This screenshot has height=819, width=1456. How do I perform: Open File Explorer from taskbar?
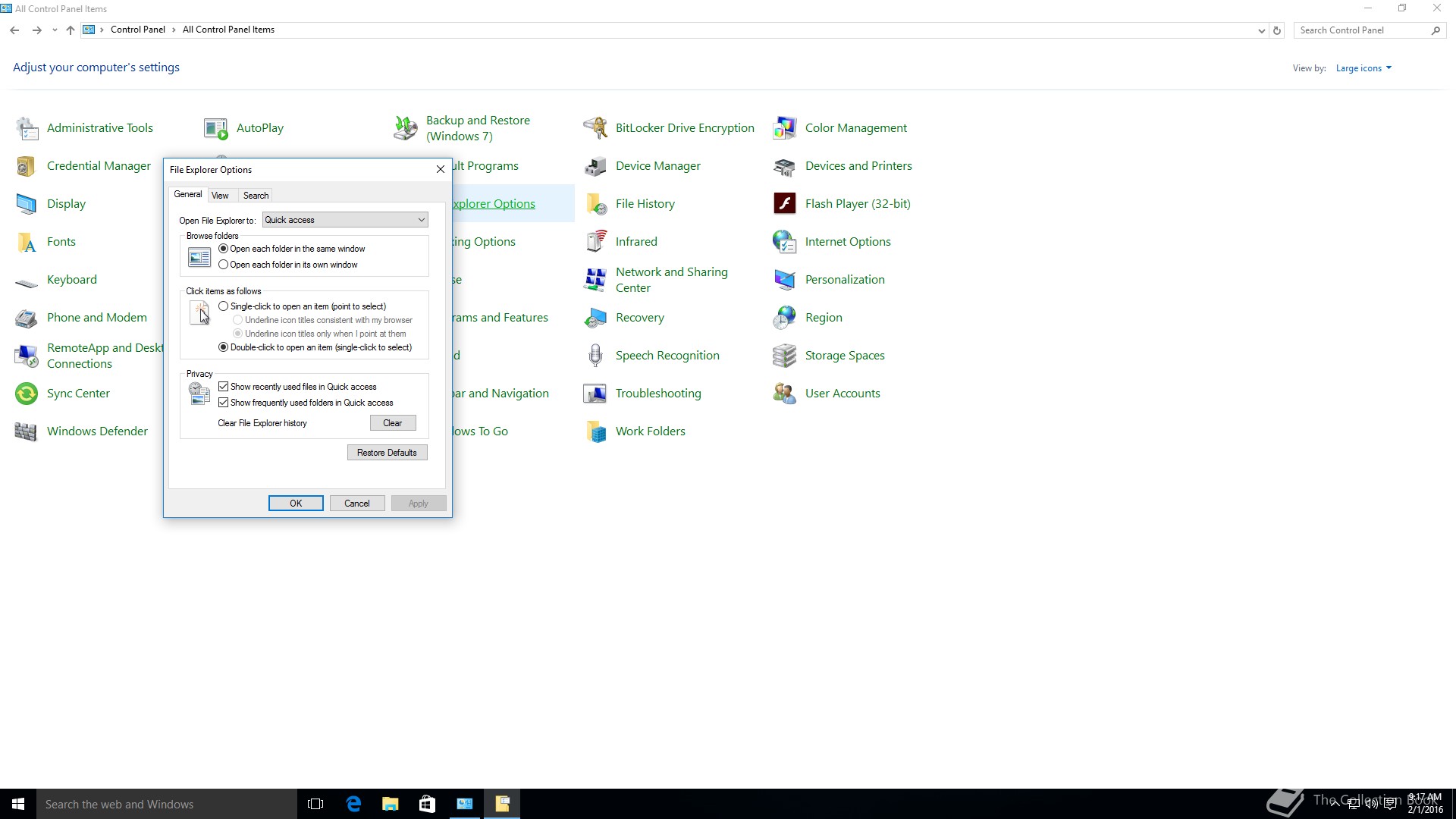(x=391, y=804)
